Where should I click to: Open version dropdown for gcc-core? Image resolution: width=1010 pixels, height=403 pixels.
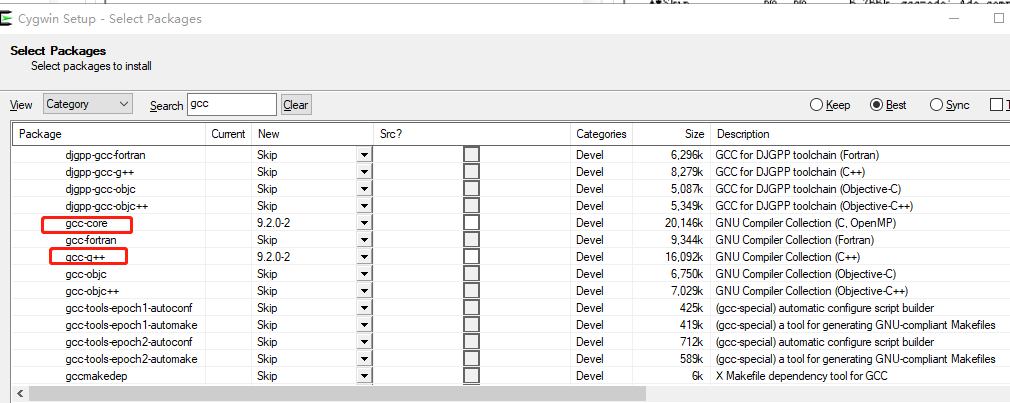tap(364, 222)
